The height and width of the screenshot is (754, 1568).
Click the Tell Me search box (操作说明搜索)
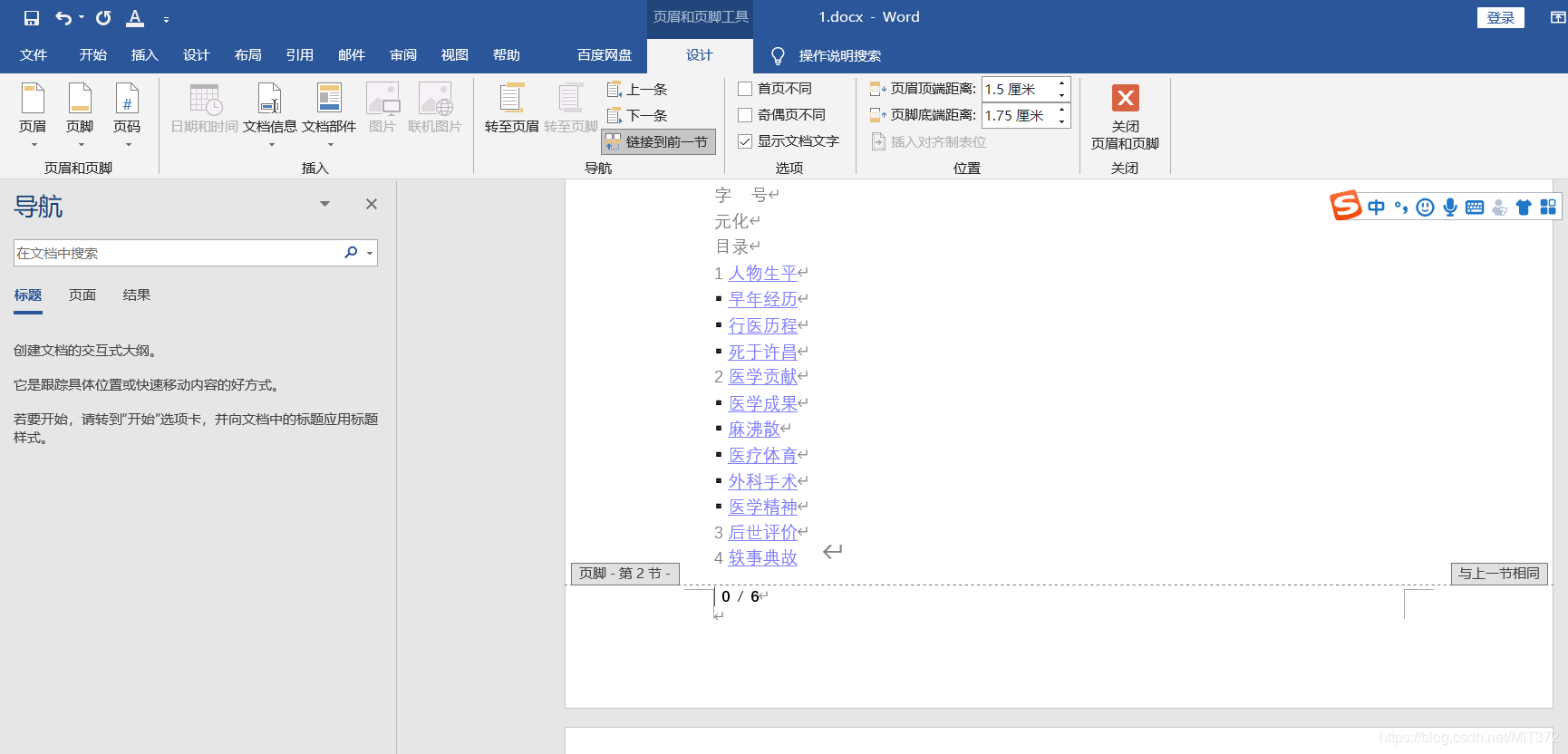coord(839,56)
